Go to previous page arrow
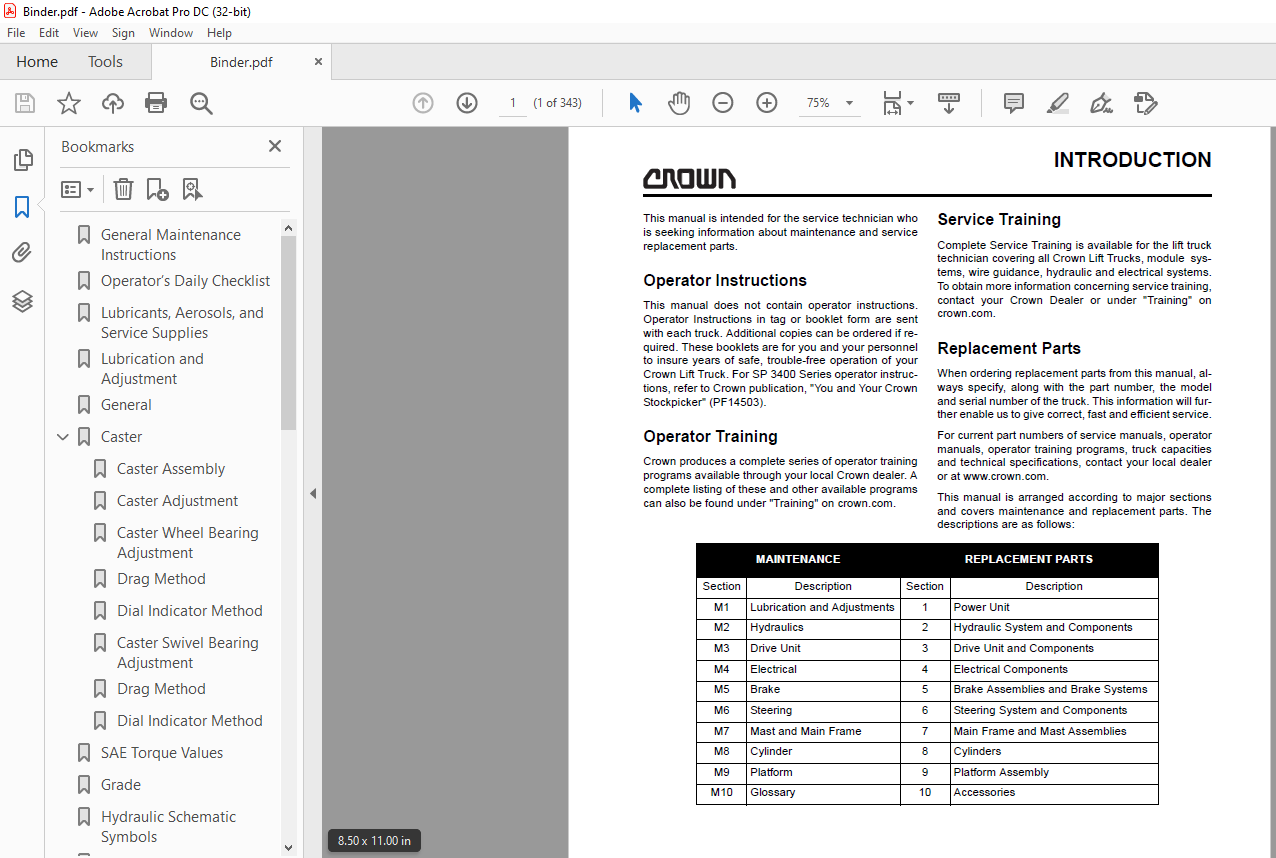1276x858 pixels. 423,103
